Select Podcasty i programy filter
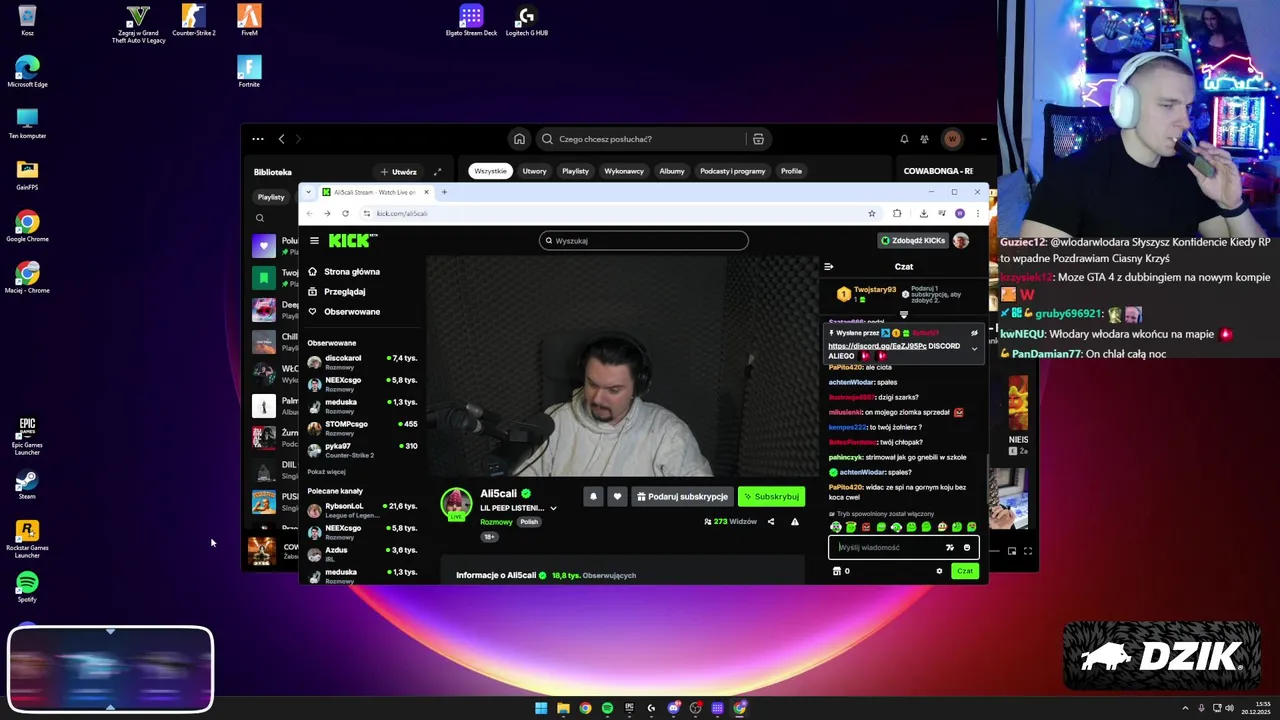This screenshot has height=720, width=1280. pos(732,171)
